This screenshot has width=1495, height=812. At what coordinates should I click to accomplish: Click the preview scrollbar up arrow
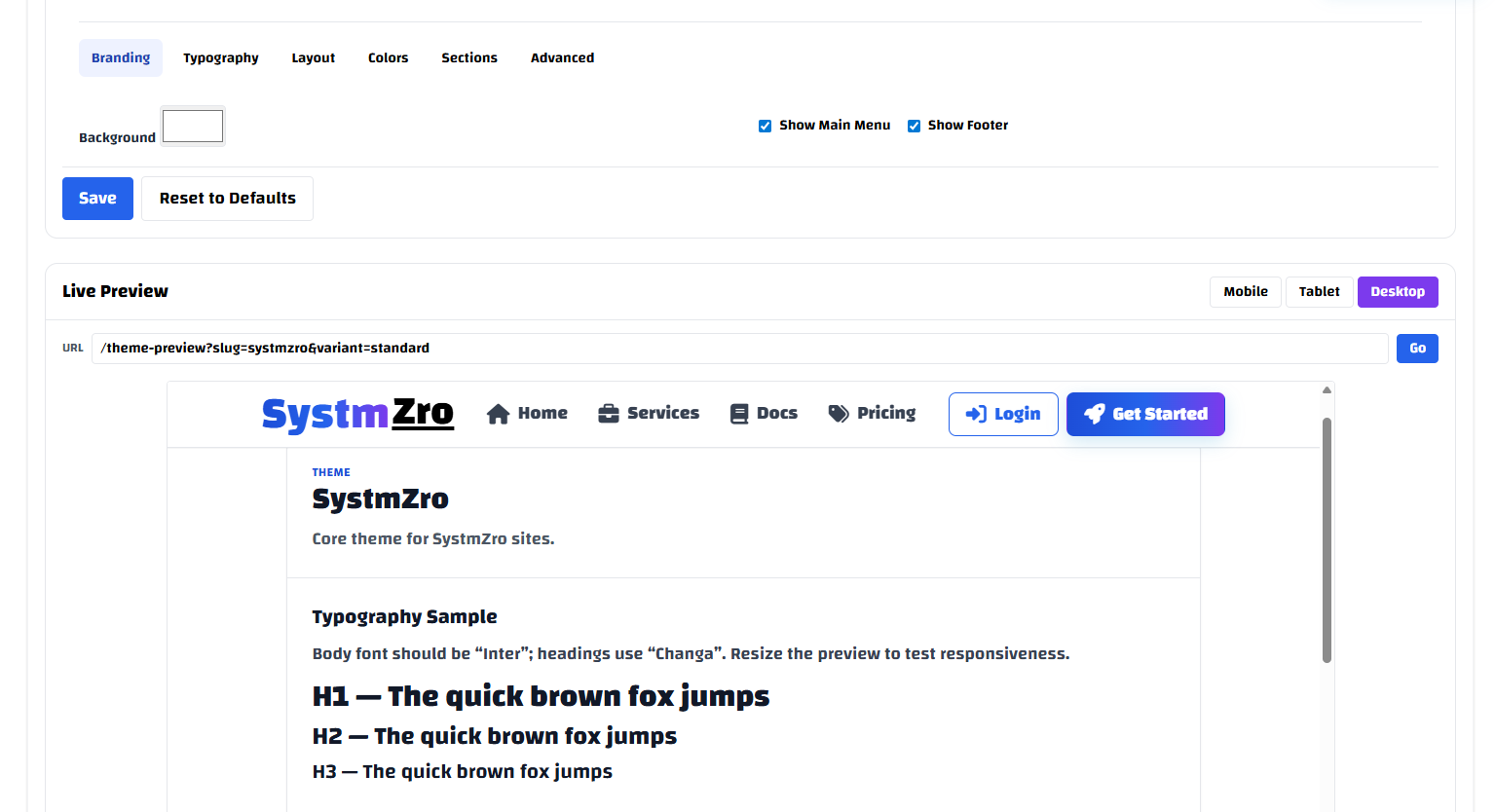[x=1327, y=390]
